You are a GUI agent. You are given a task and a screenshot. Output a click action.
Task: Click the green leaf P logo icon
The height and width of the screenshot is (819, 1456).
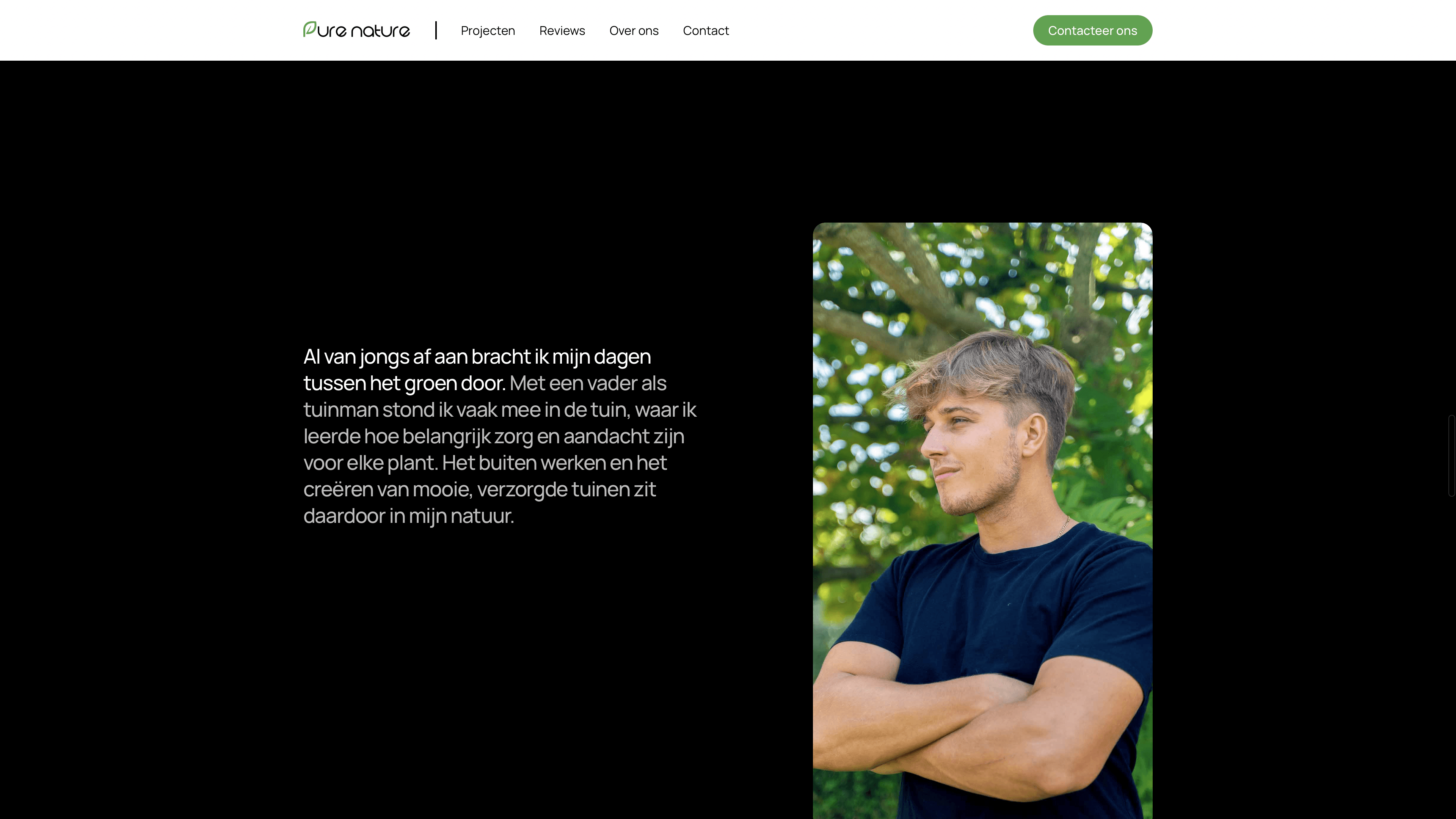click(x=309, y=29)
